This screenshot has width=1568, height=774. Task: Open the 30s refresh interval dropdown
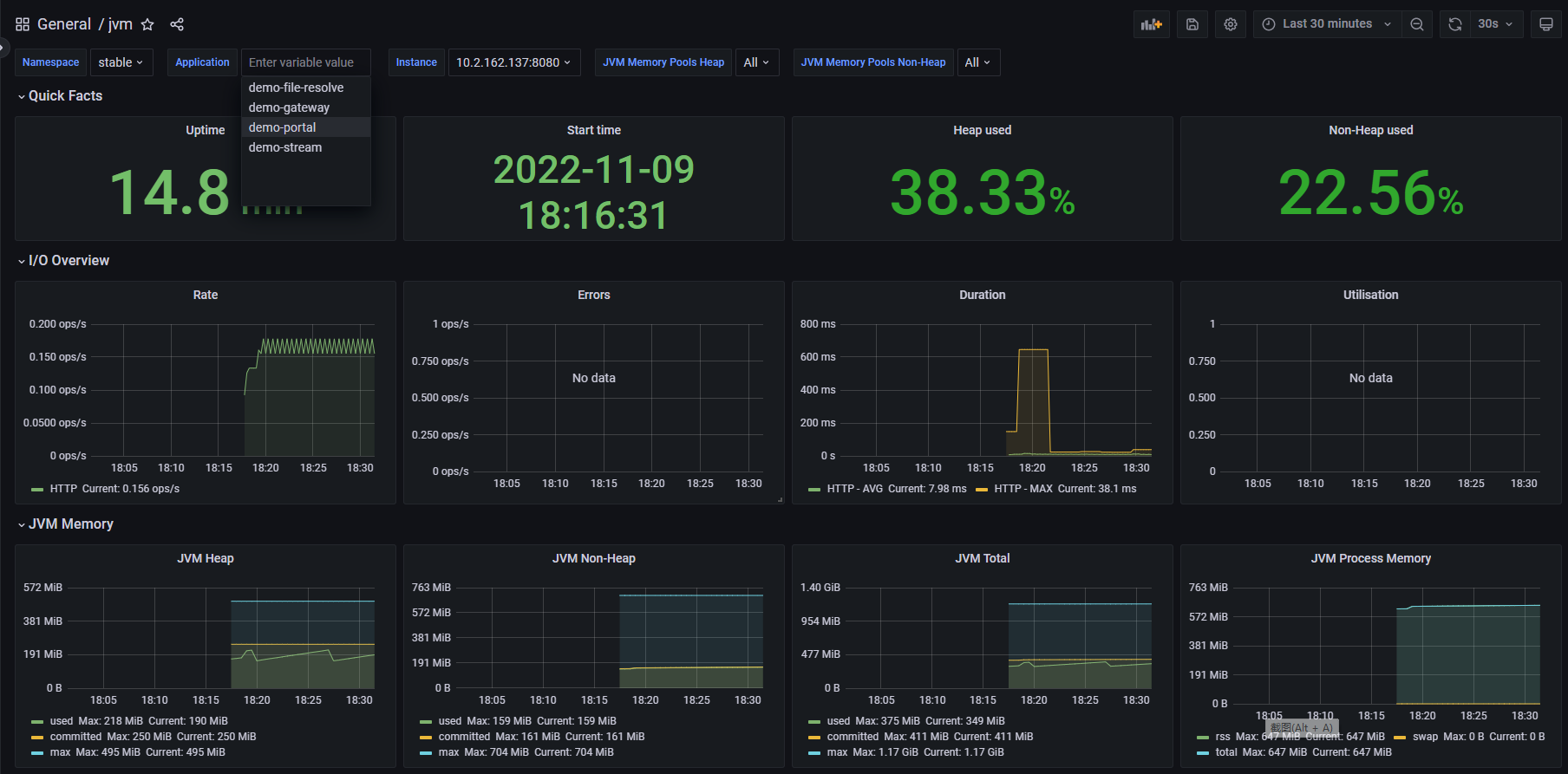(1496, 24)
